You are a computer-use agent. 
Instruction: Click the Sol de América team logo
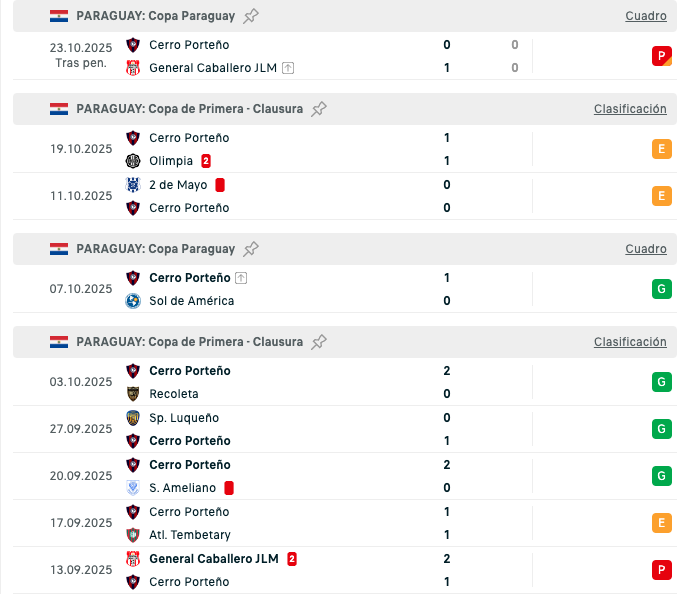point(133,301)
